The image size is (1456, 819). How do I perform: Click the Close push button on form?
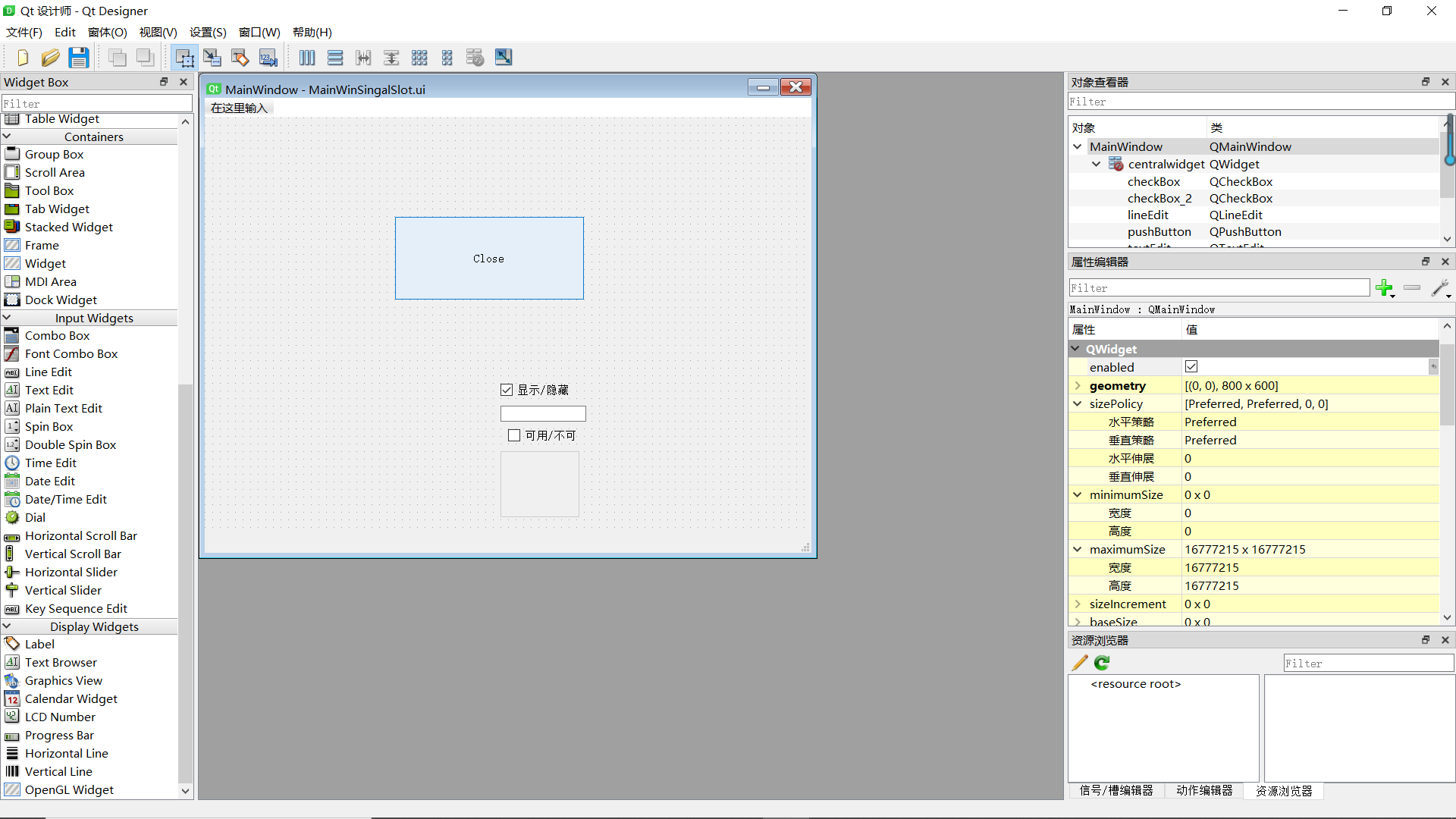pyautogui.click(x=489, y=259)
